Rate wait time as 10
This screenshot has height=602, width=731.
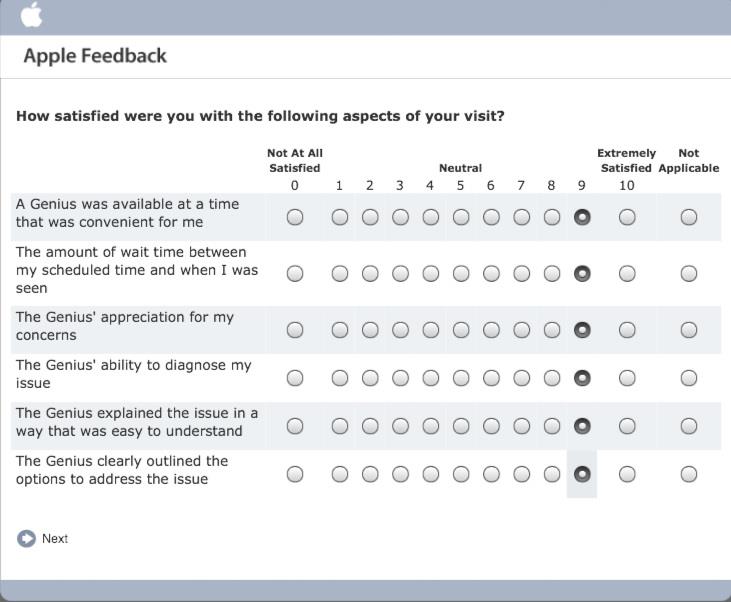627,273
